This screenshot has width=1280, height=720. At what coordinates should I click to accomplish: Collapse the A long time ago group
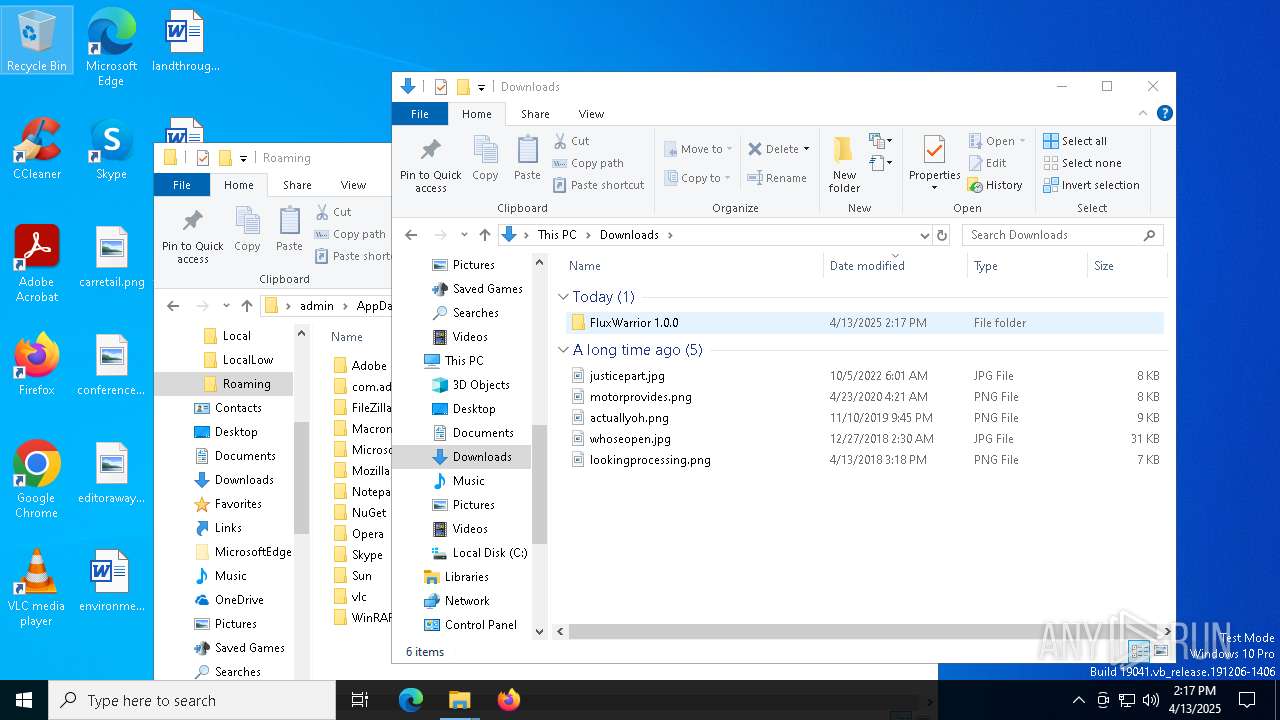click(563, 350)
